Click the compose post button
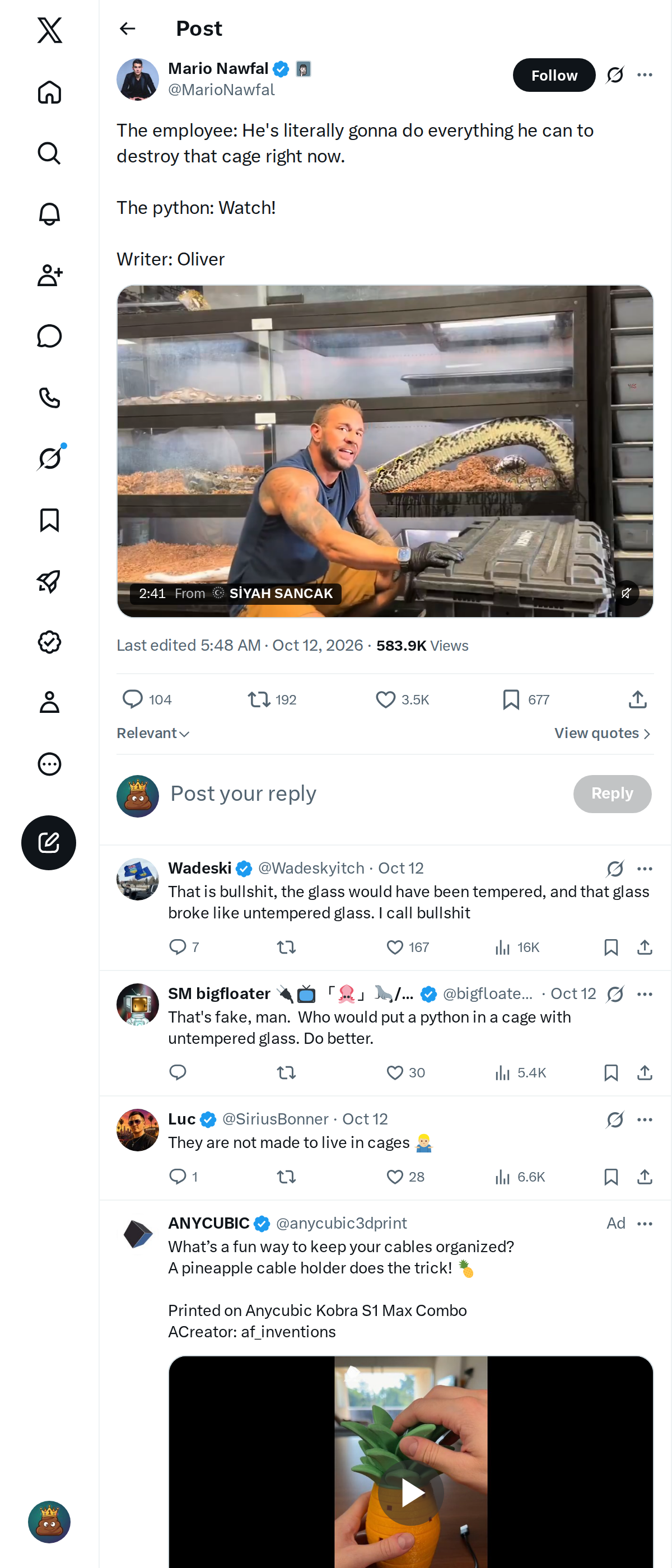The height and width of the screenshot is (1568, 672). pyautogui.click(x=49, y=842)
